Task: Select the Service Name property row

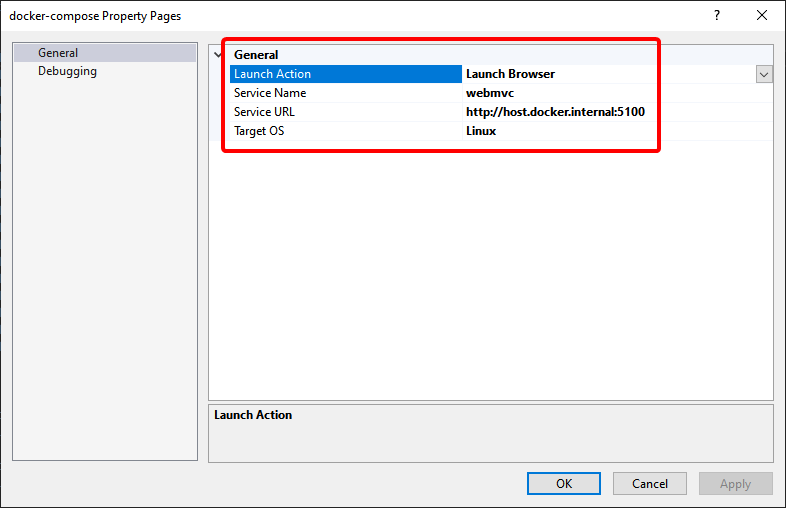Action: (x=270, y=93)
